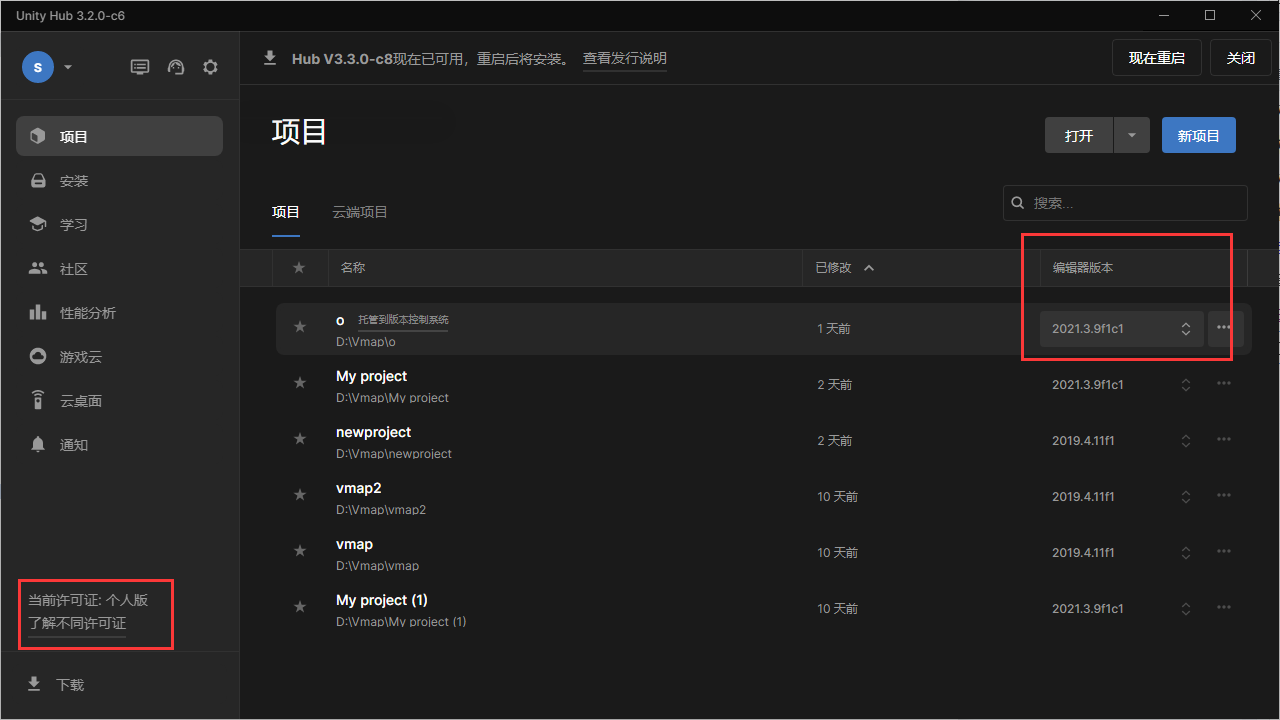Viewport: 1280px width, 720px height.
Task: Open the editor version dropdown for project o
Action: (x=1121, y=328)
